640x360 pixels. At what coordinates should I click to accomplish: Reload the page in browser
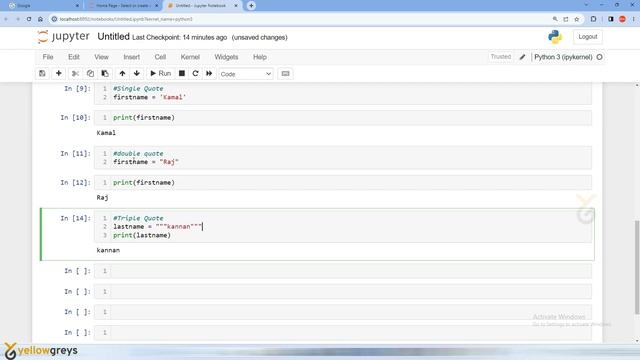(29, 19)
